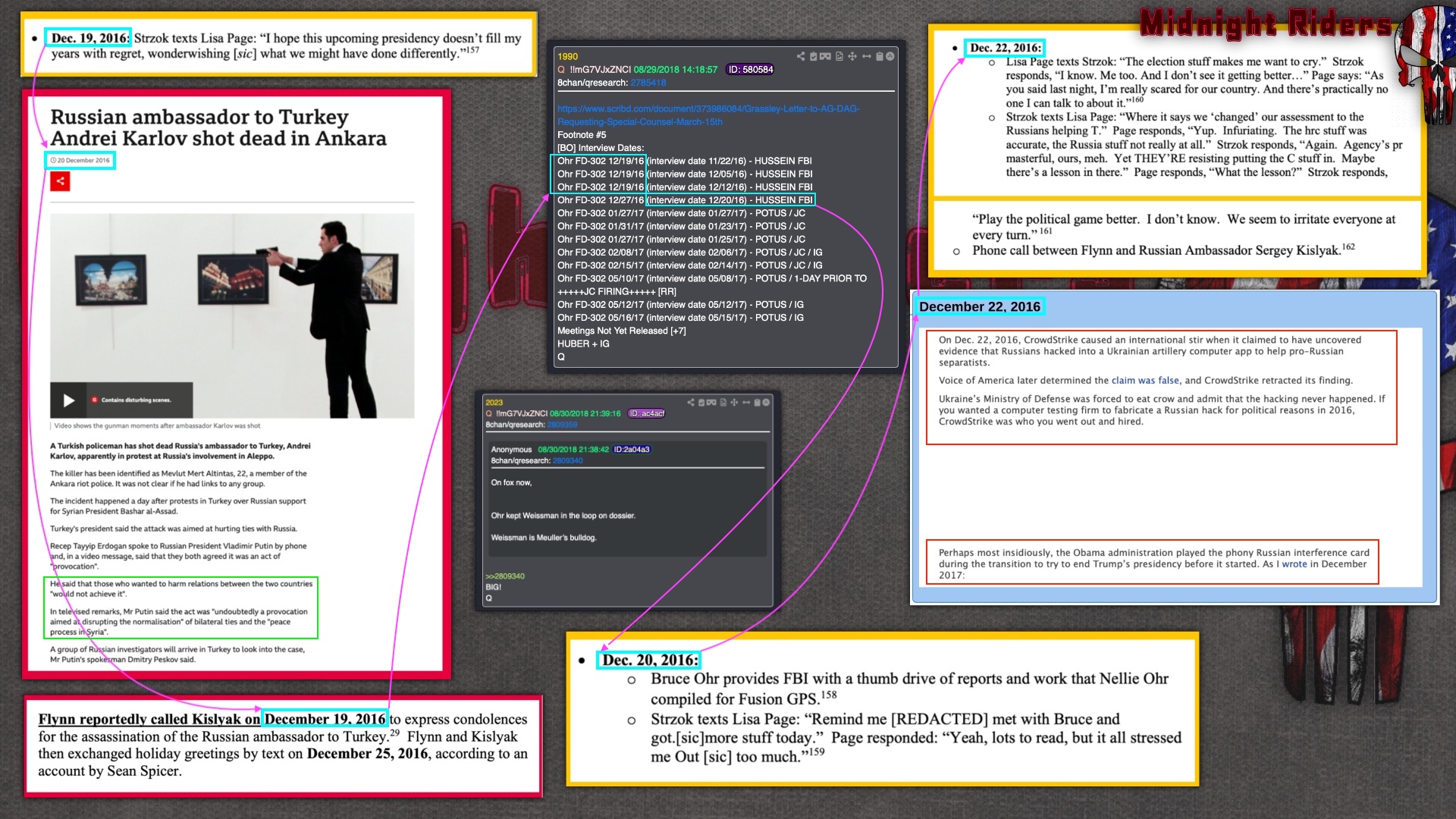Click the 'Dec. 22, 2016:' timeline heading

1006,48
